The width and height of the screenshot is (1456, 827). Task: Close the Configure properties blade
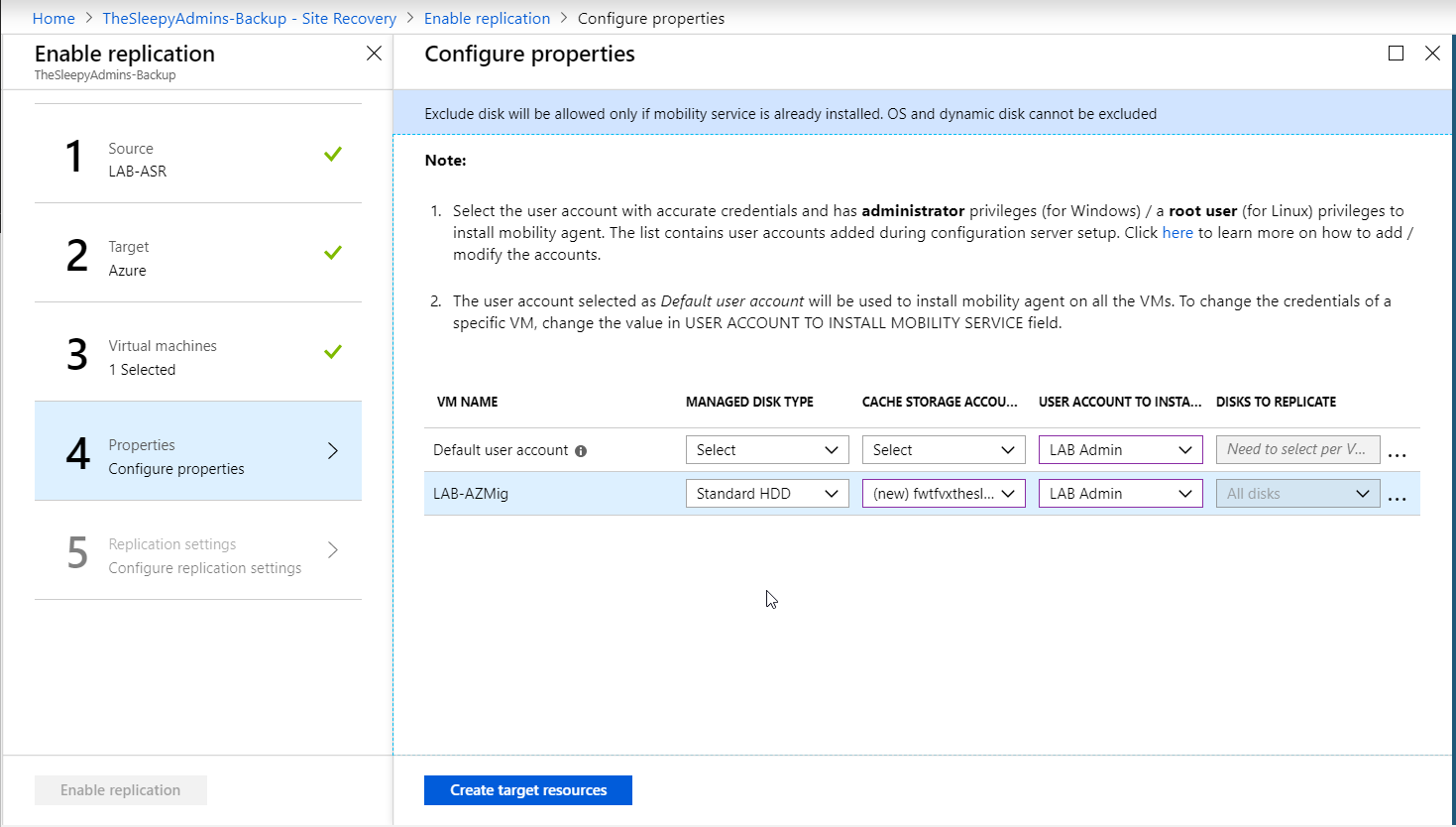(x=1432, y=54)
